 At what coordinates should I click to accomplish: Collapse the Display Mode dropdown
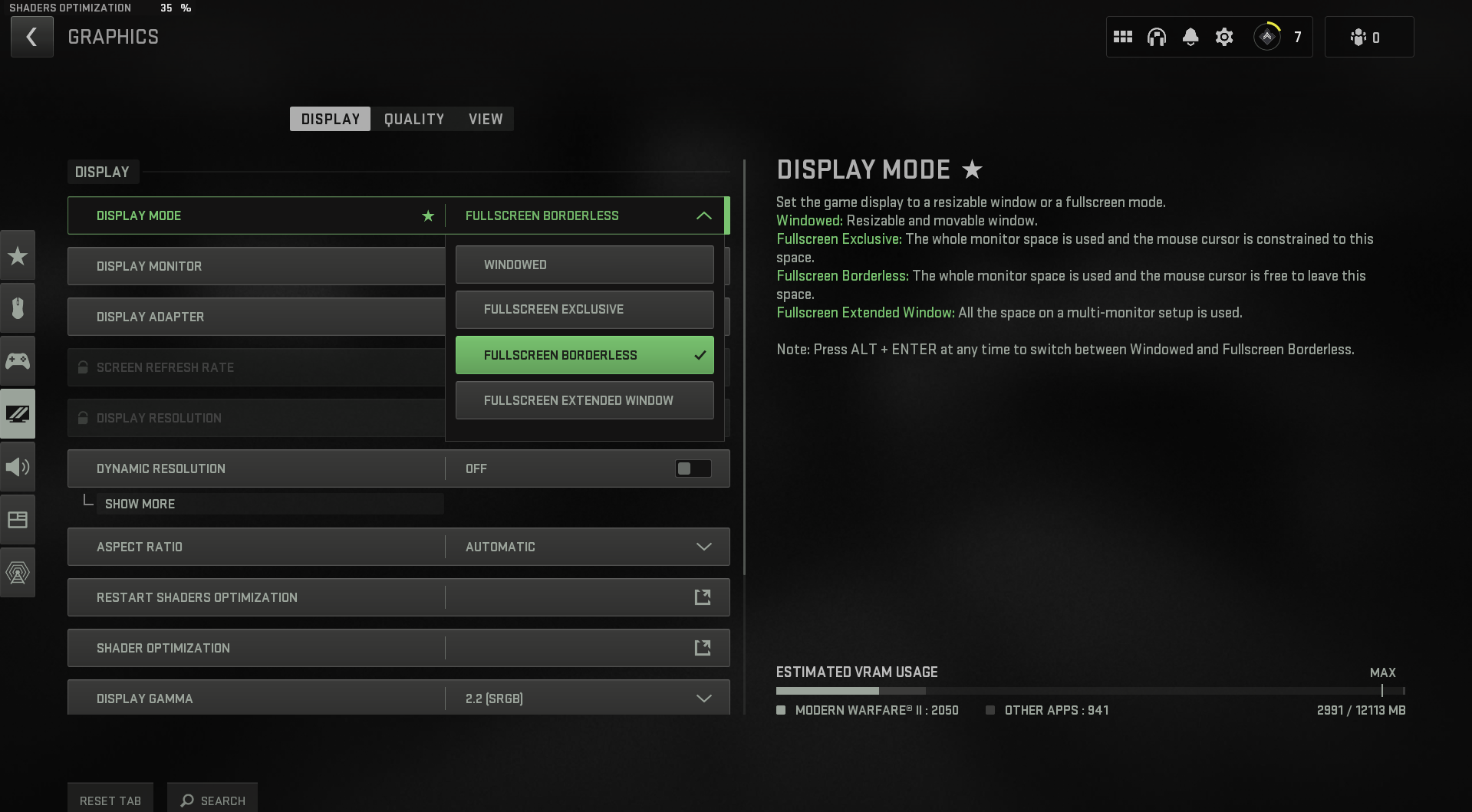[703, 215]
